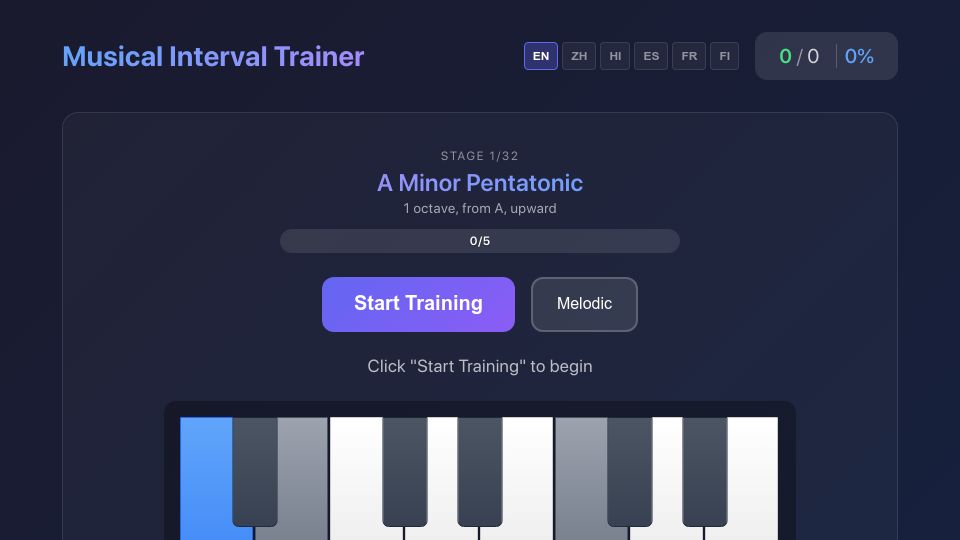Click the 0/5 stage progress bar
The height and width of the screenshot is (540, 960).
(479, 241)
